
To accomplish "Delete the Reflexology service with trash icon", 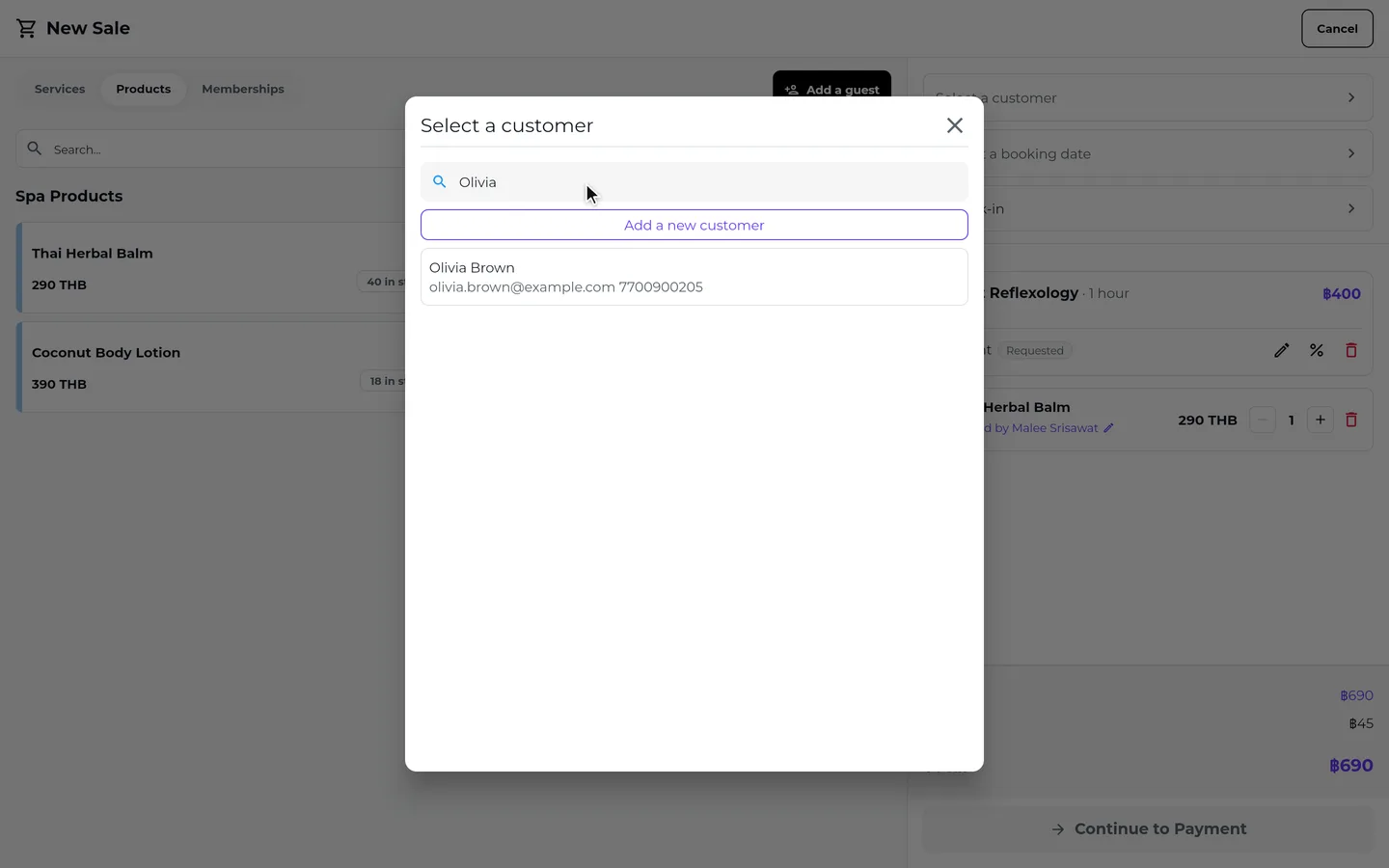I will (1351, 350).
